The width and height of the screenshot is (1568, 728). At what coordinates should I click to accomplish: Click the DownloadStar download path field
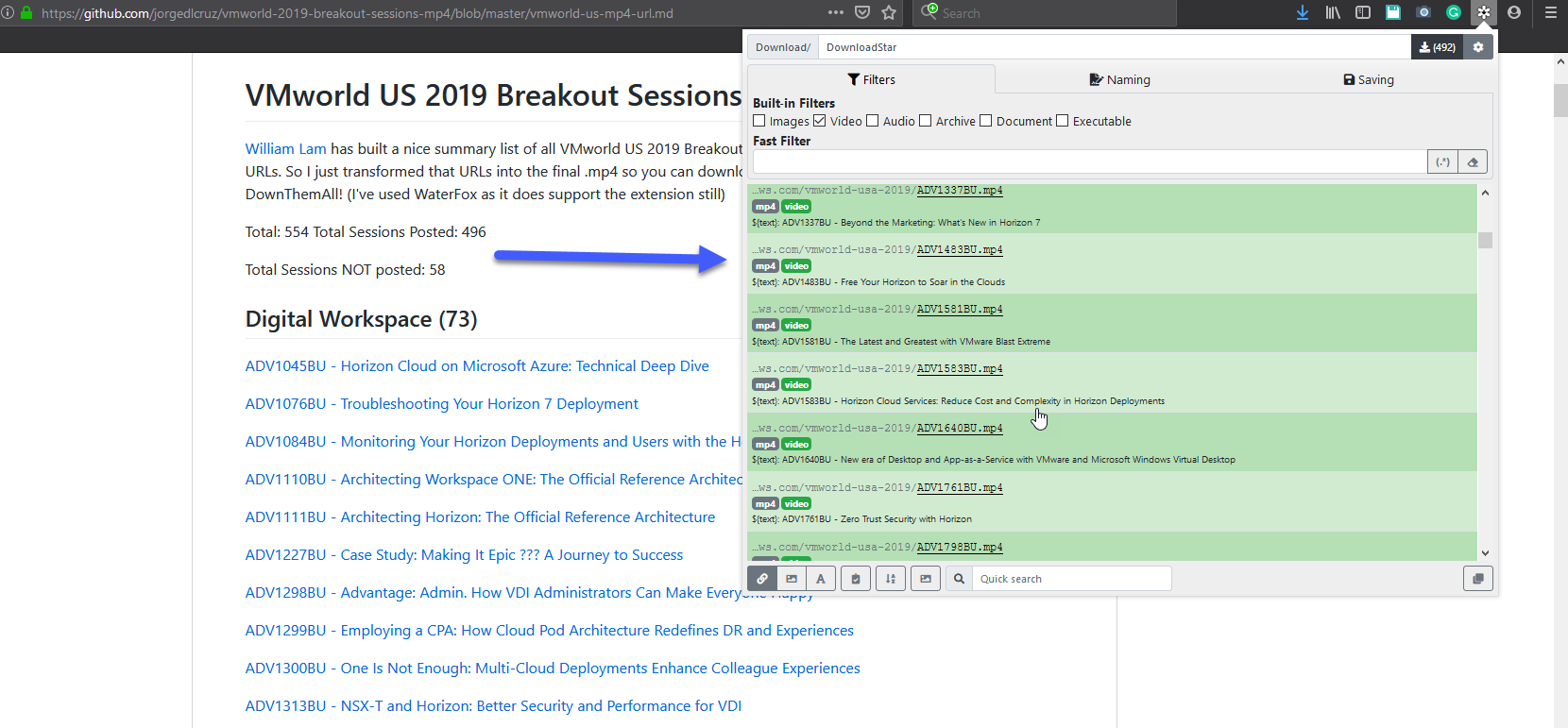pyautogui.click(x=1115, y=47)
